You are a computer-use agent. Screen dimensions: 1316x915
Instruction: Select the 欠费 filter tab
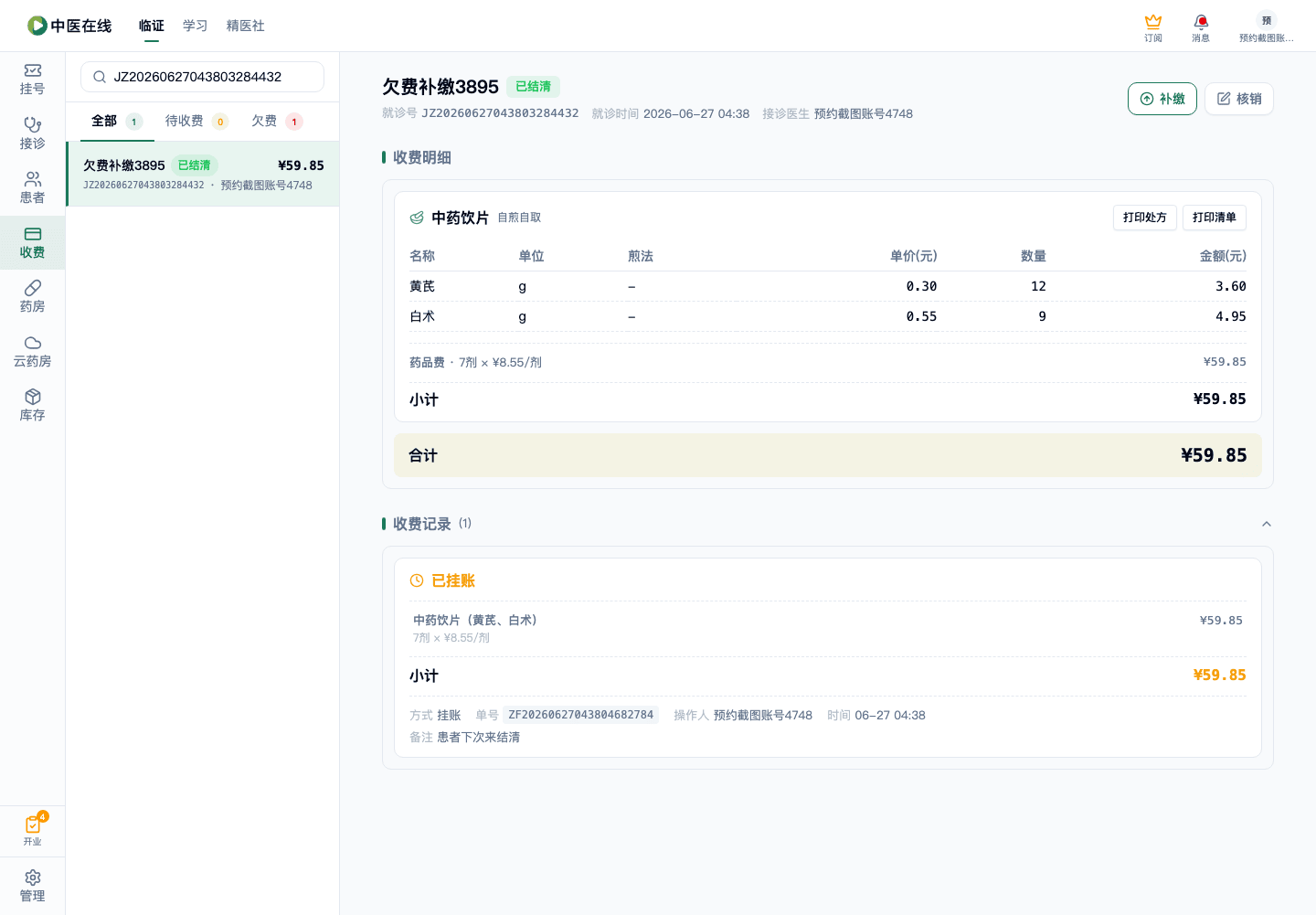(x=277, y=121)
